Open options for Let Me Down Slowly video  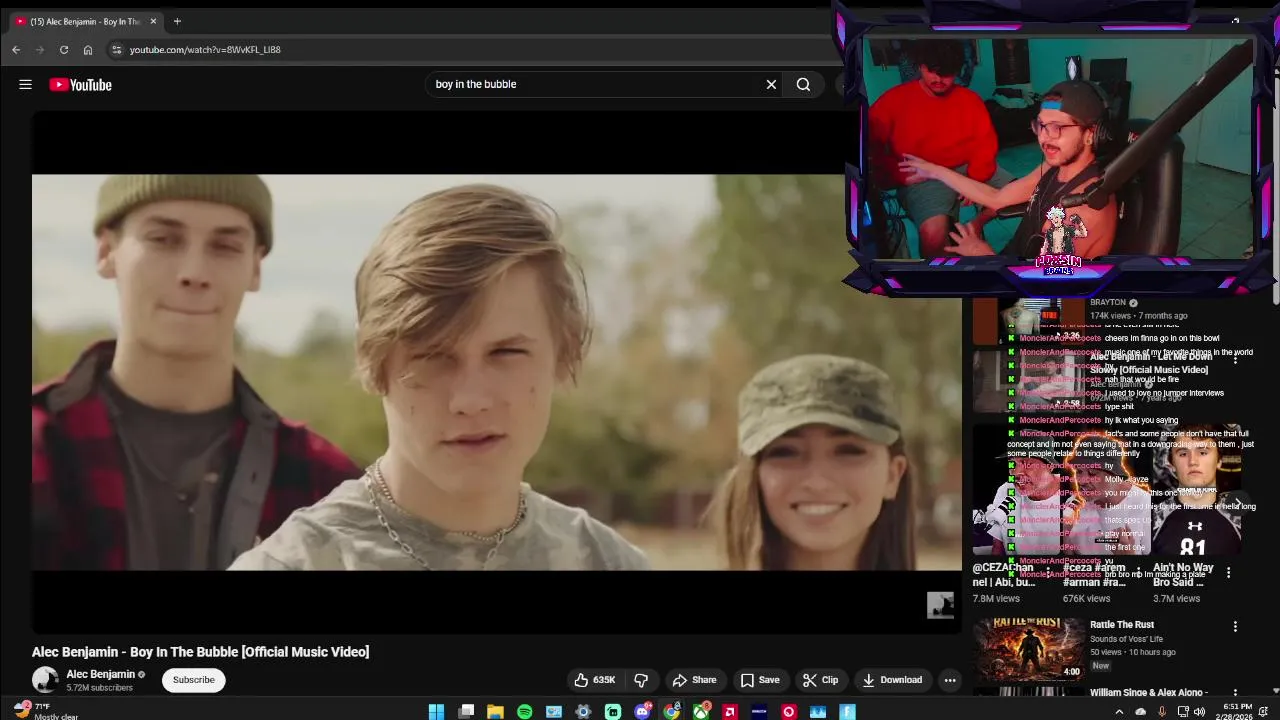point(1235,357)
